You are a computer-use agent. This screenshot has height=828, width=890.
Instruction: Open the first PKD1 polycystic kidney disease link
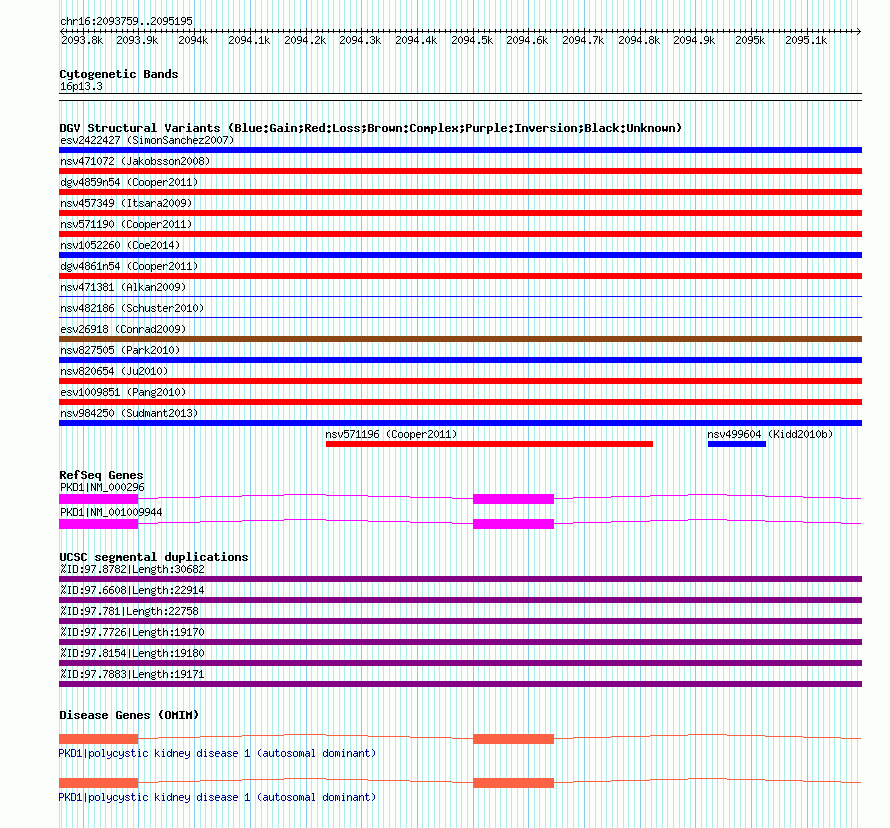(x=217, y=754)
